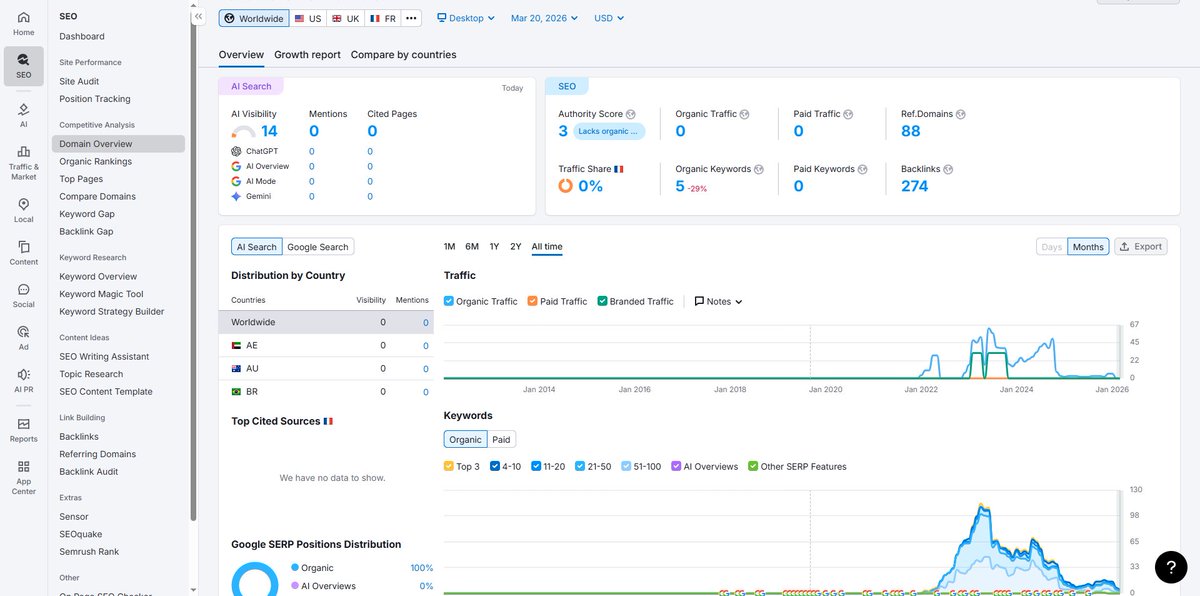Click the Backlinks info icon
This screenshot has width=1200, height=596.
[x=949, y=169]
